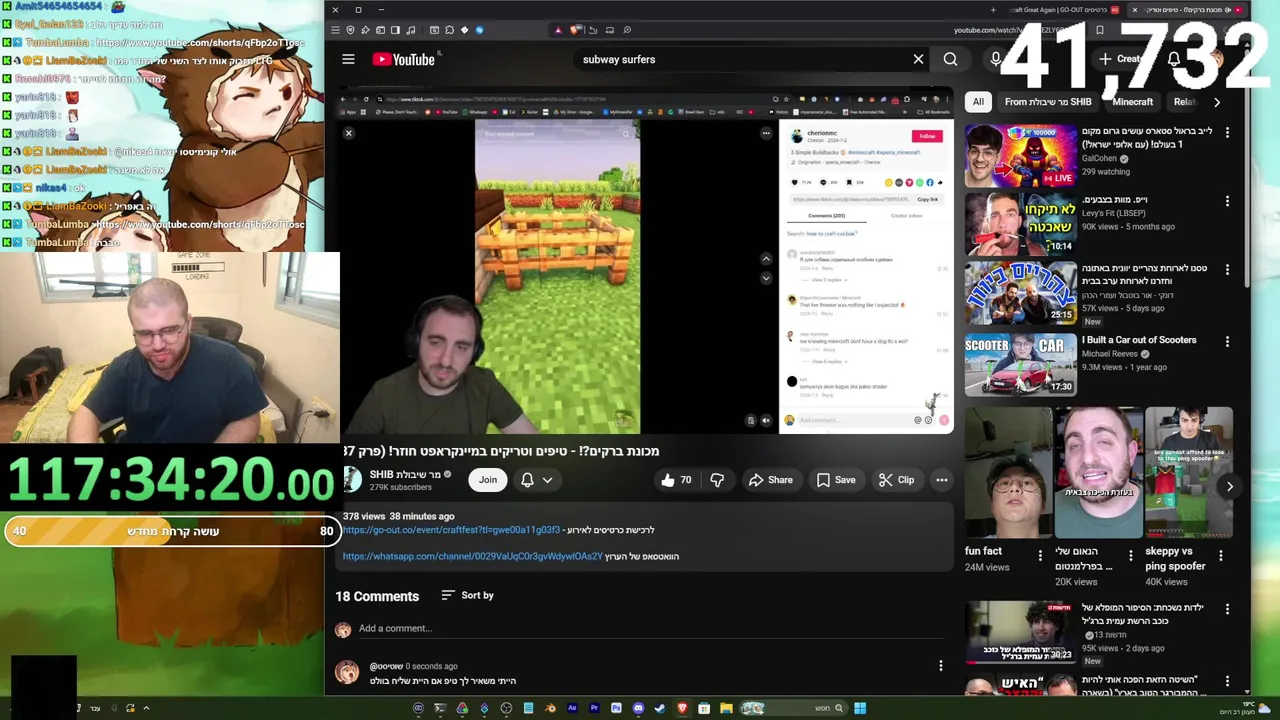Follow cherionmc on TikTok
The width and height of the screenshot is (1280, 720).
click(927, 136)
